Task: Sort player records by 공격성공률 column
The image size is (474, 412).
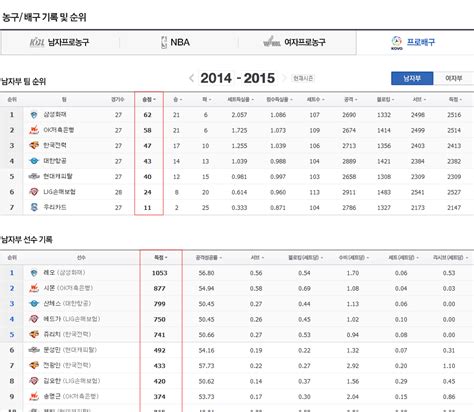Action: tap(209, 258)
